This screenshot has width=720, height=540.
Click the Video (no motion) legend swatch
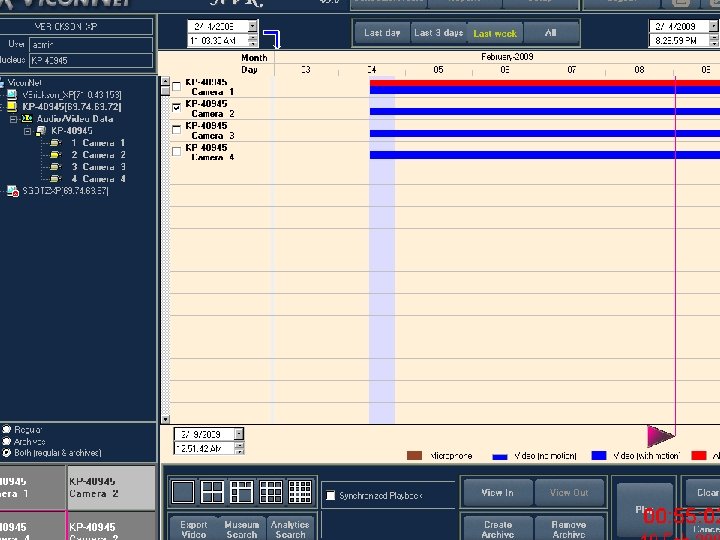(500, 457)
